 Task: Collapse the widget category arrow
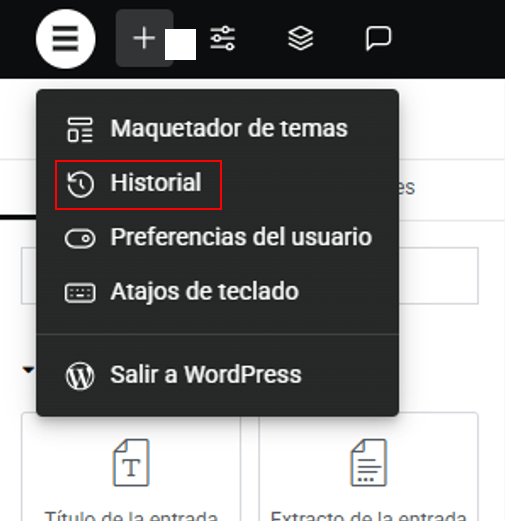point(28,370)
